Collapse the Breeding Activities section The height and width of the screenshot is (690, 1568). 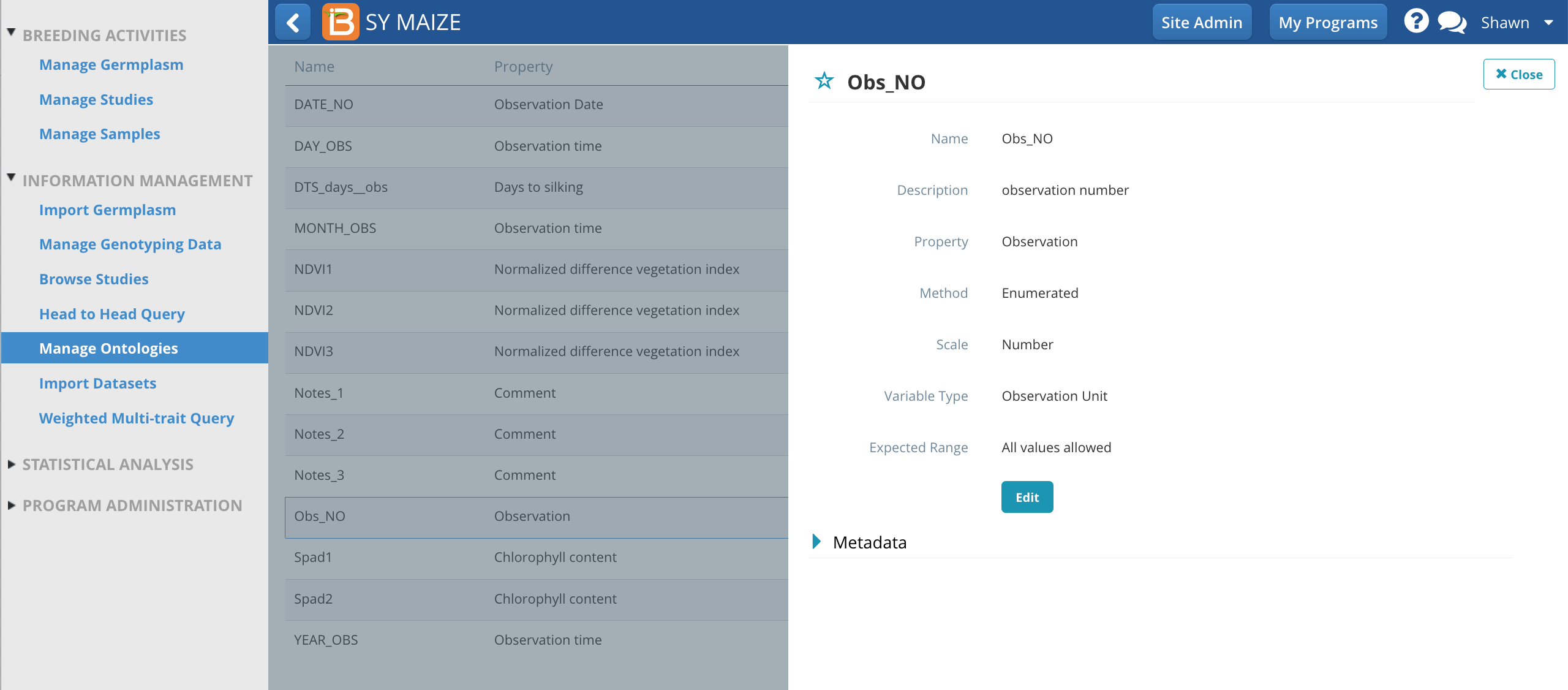[x=11, y=32]
